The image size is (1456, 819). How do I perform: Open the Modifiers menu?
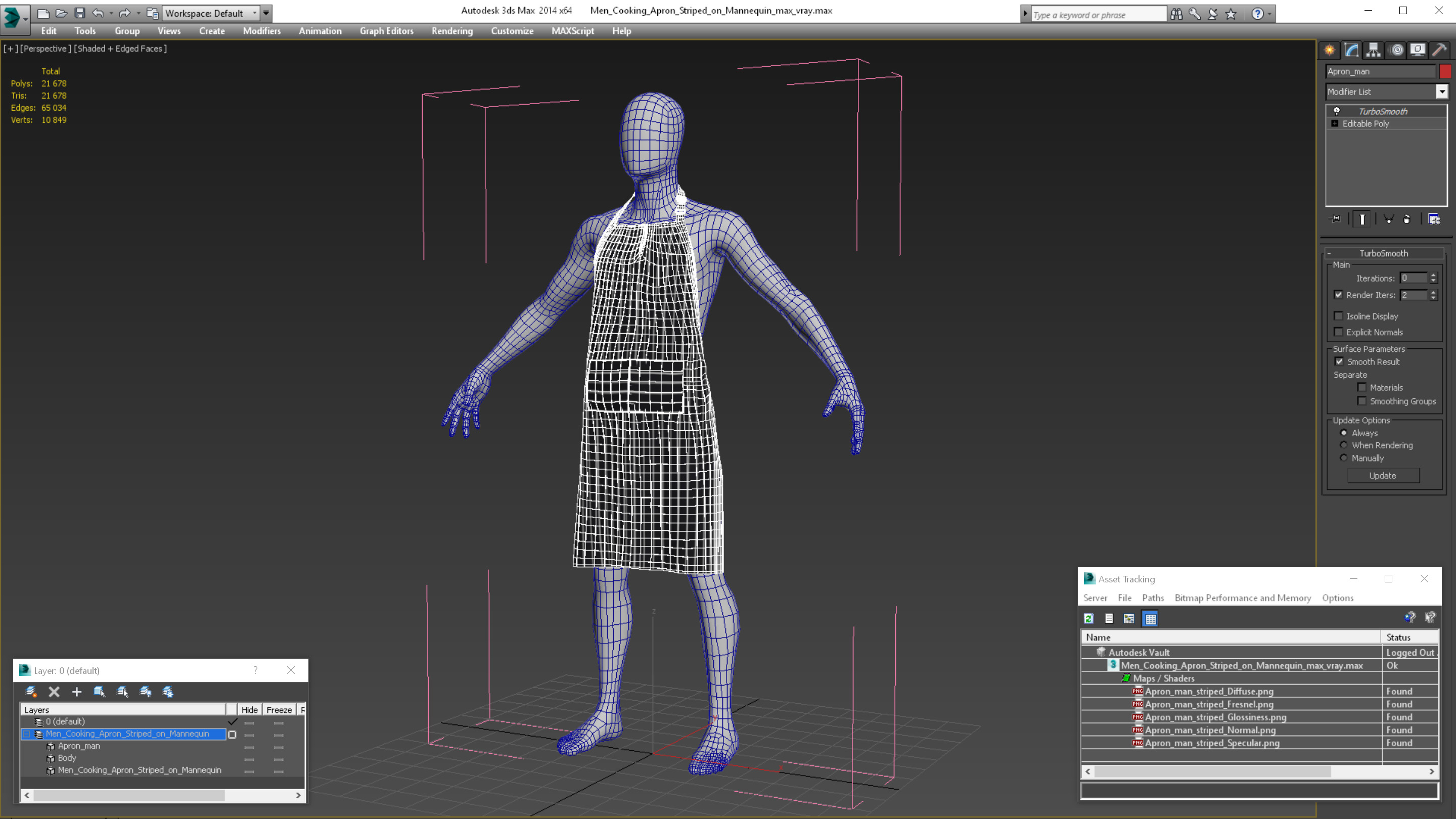262,31
